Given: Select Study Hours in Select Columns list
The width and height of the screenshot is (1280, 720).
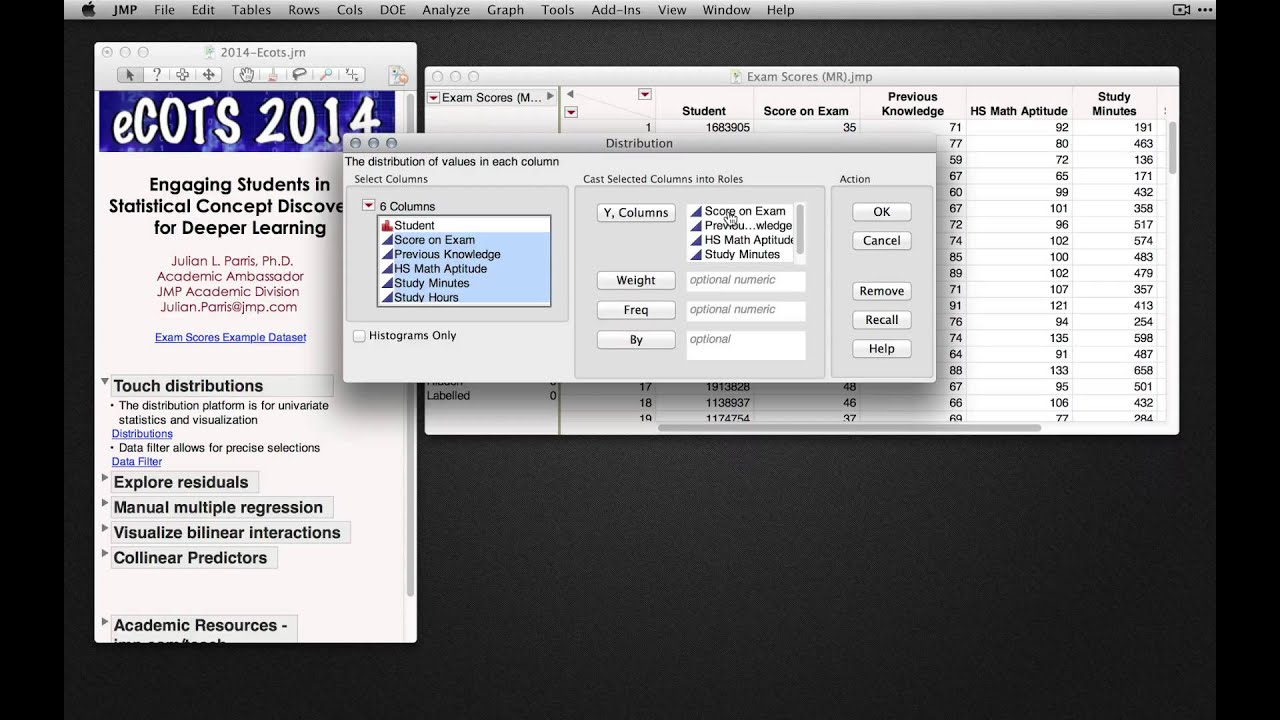Looking at the screenshot, I should tap(464, 297).
